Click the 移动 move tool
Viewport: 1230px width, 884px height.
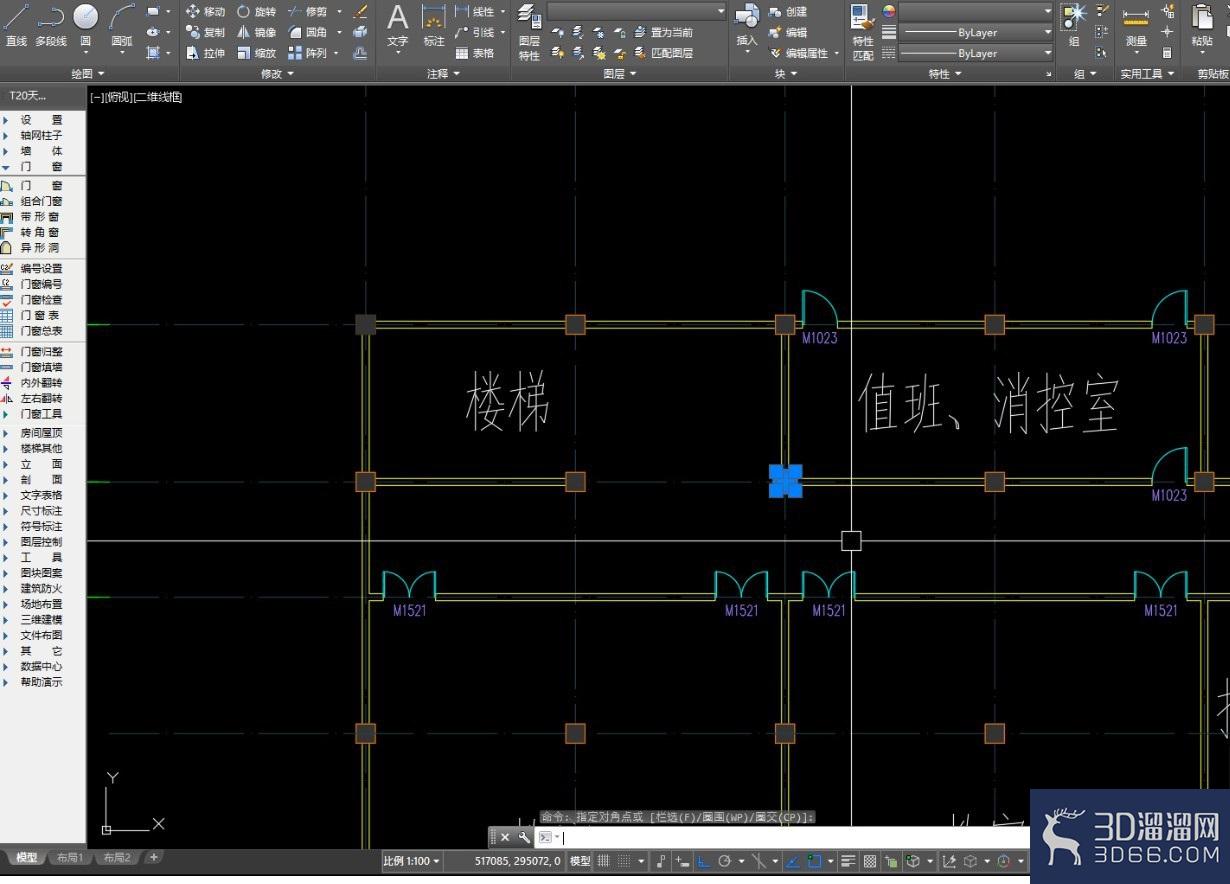(205, 11)
